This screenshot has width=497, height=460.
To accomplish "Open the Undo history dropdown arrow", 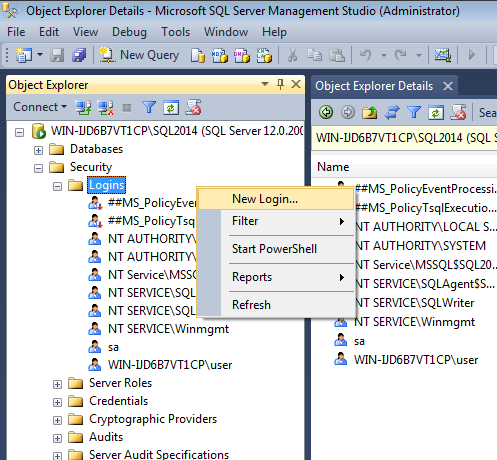I will point(384,55).
